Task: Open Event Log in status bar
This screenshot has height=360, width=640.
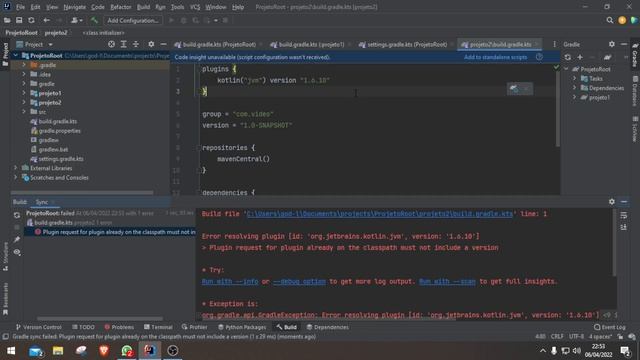Action: click(x=610, y=327)
